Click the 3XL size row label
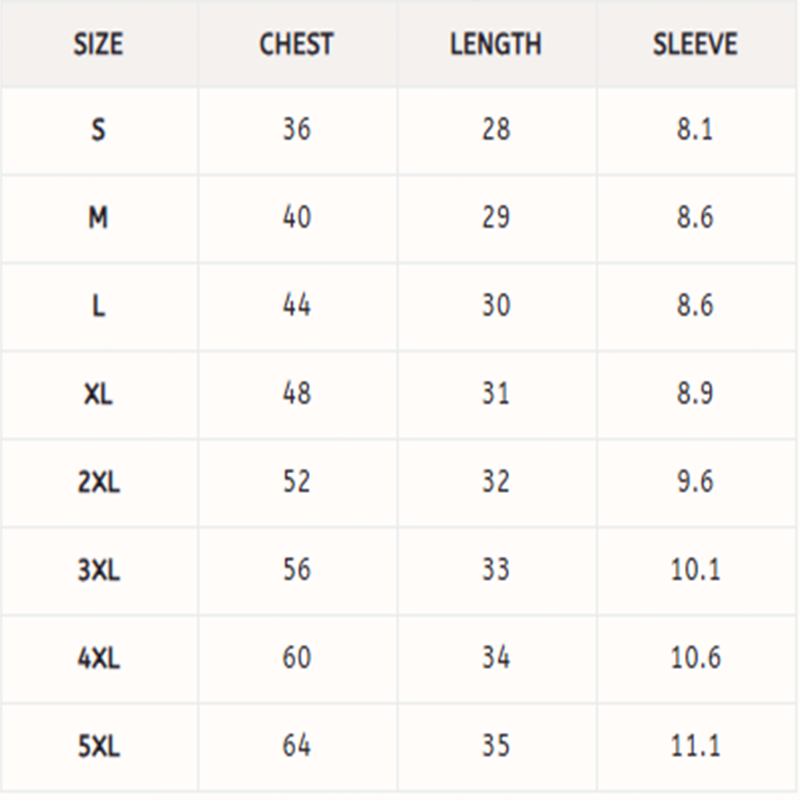The height and width of the screenshot is (800, 800). tap(98, 570)
